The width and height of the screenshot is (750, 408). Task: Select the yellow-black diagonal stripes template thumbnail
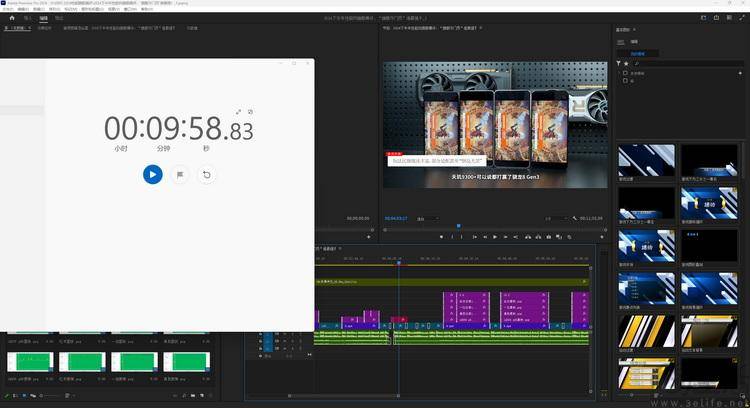tap(646, 331)
